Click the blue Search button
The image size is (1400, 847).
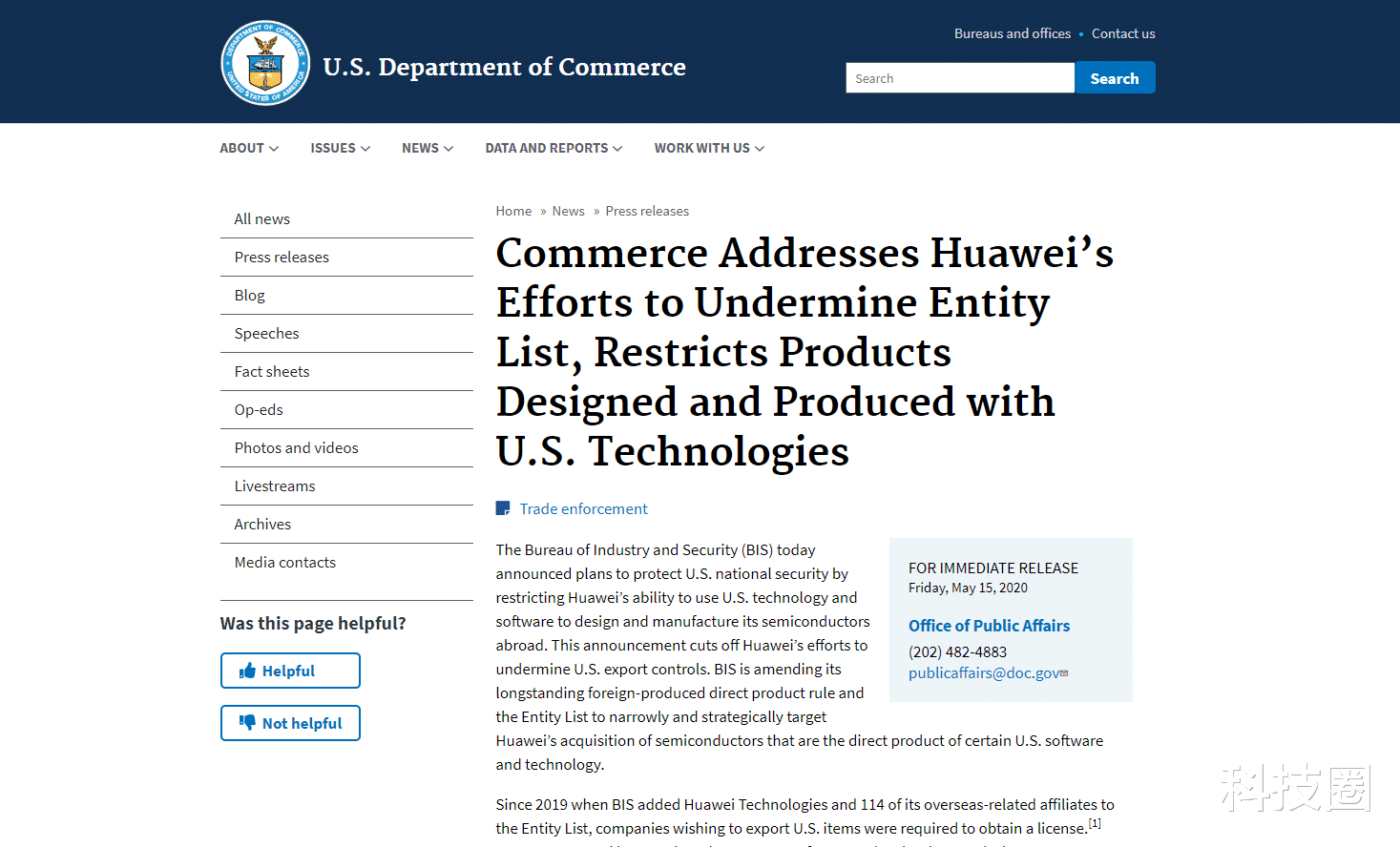pos(1115,78)
